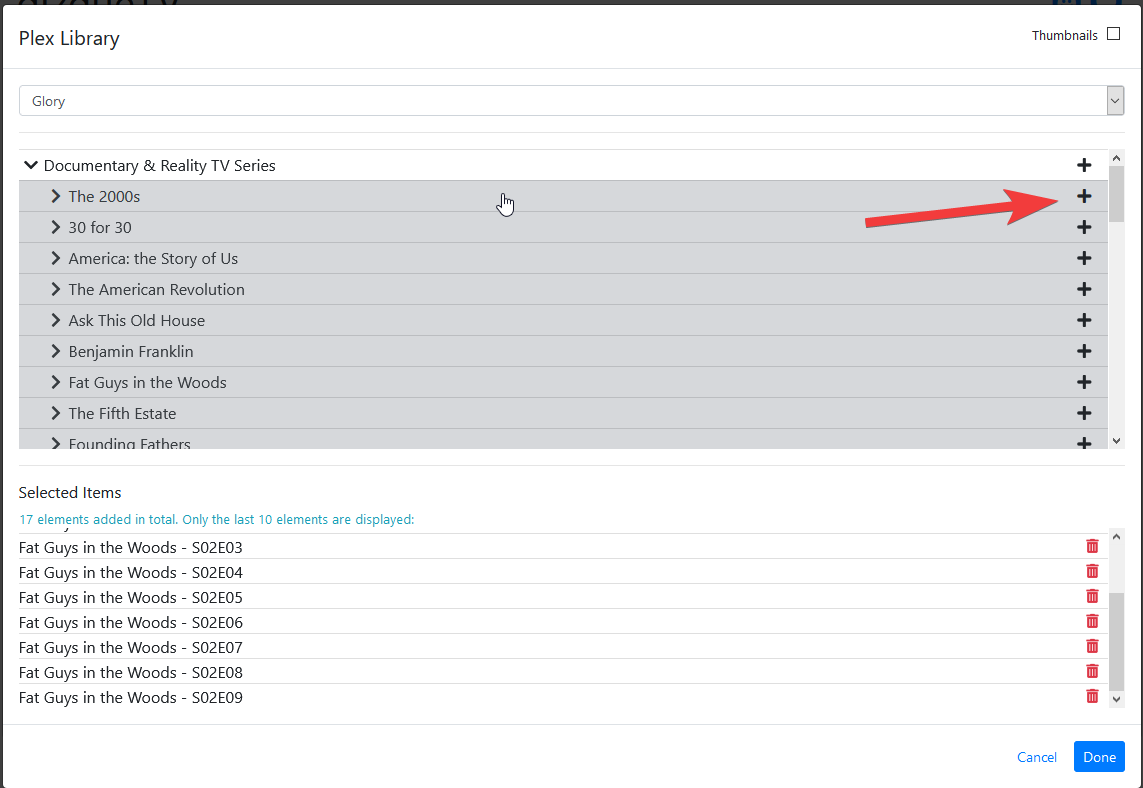Viewport: 1143px width, 788px height.
Task: Select Fat Guys in the Woods tree label
Action: pos(147,382)
